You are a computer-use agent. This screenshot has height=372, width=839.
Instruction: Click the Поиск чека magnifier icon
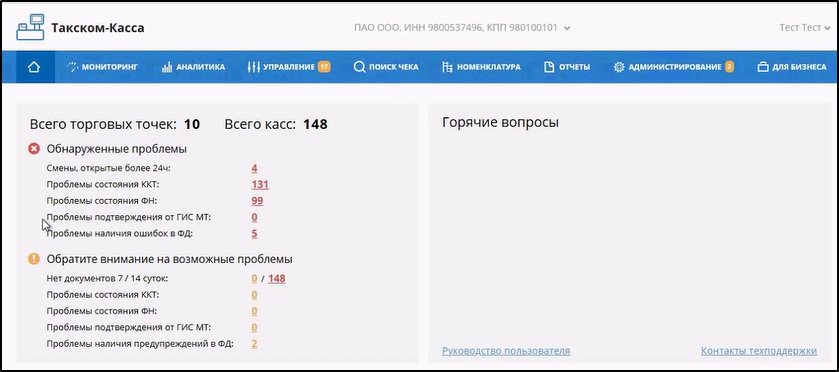pos(360,67)
